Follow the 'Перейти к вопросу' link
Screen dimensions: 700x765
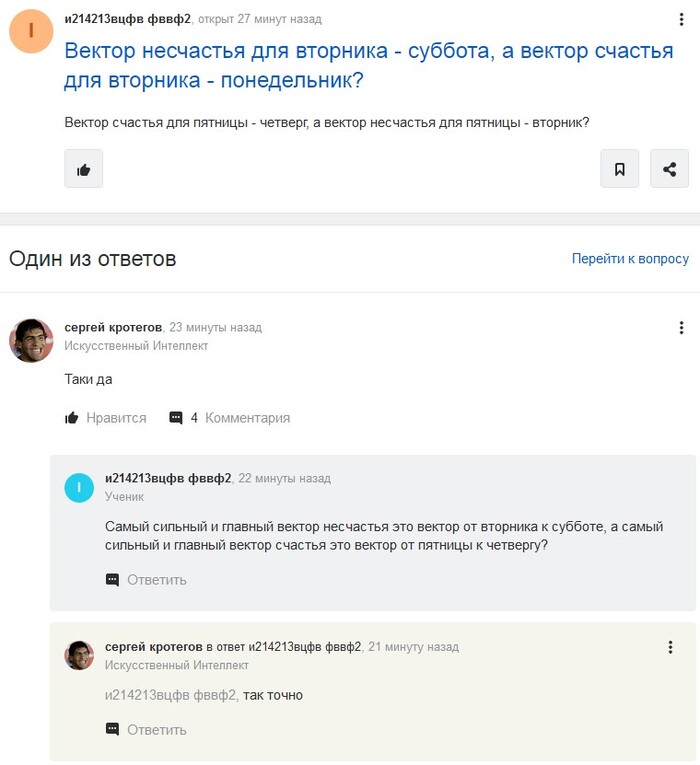[630, 259]
